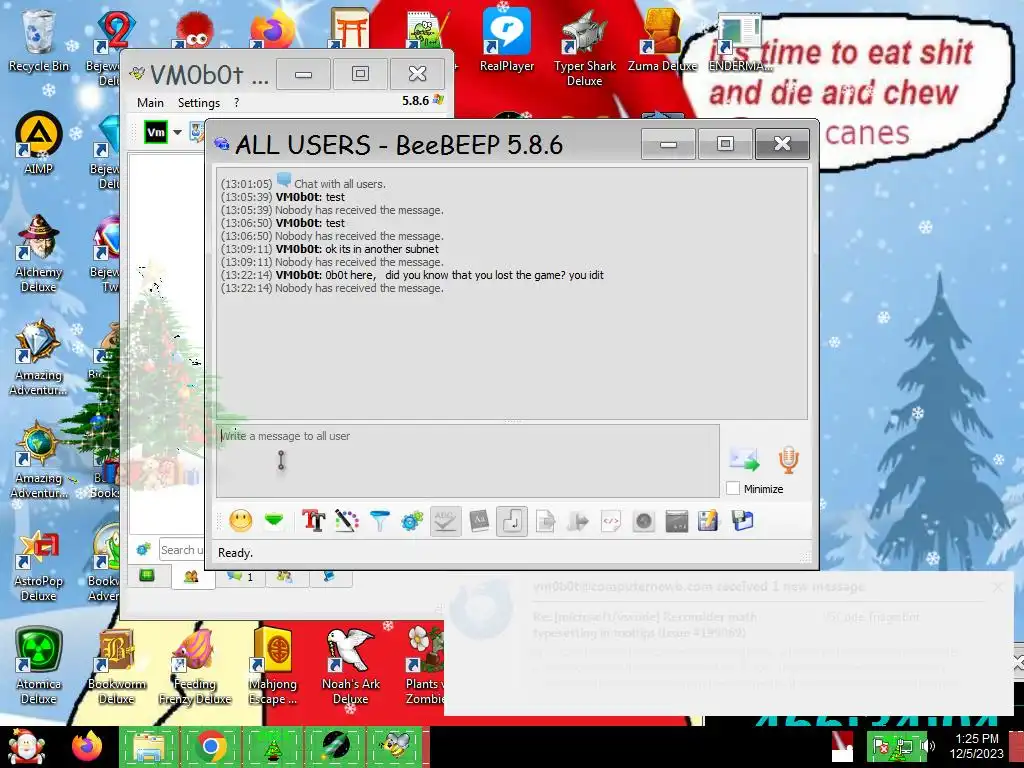Image resolution: width=1024 pixels, height=768 pixels.
Task: Click the 5.8.6 version label in VM0b0t window
Action: [x=415, y=101]
